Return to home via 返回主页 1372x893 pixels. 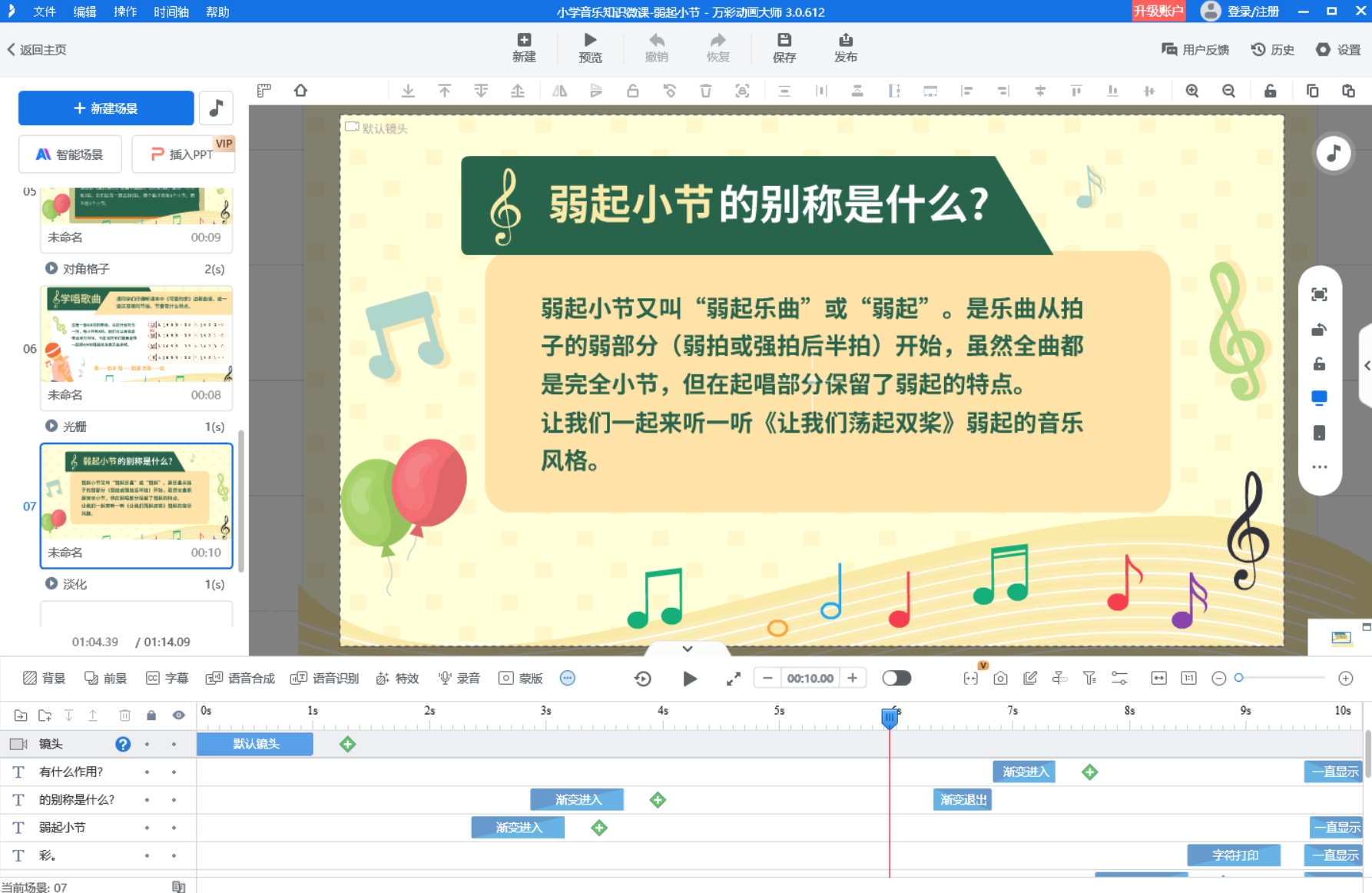pyautogui.click(x=37, y=49)
